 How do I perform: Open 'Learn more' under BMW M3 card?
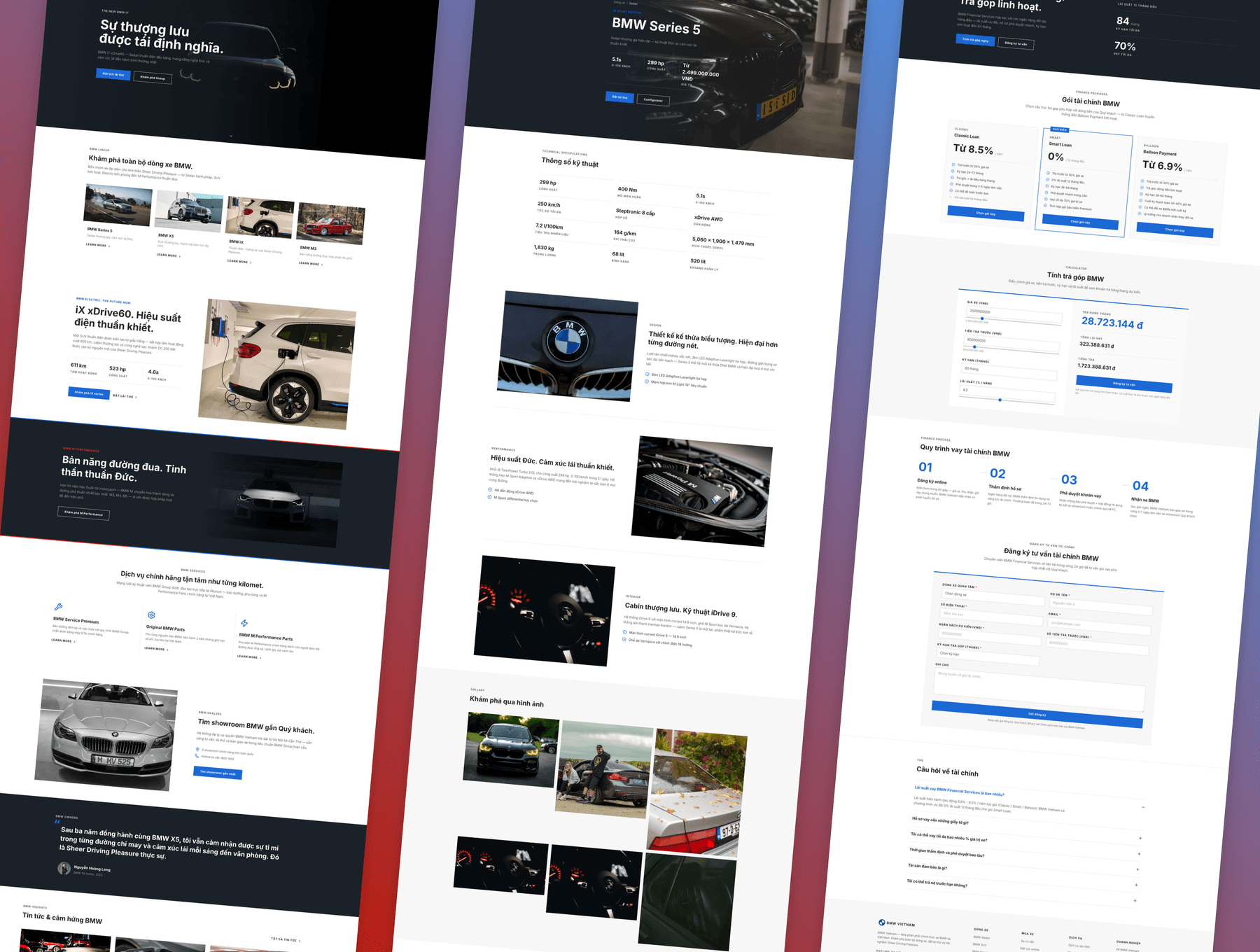pos(311,264)
